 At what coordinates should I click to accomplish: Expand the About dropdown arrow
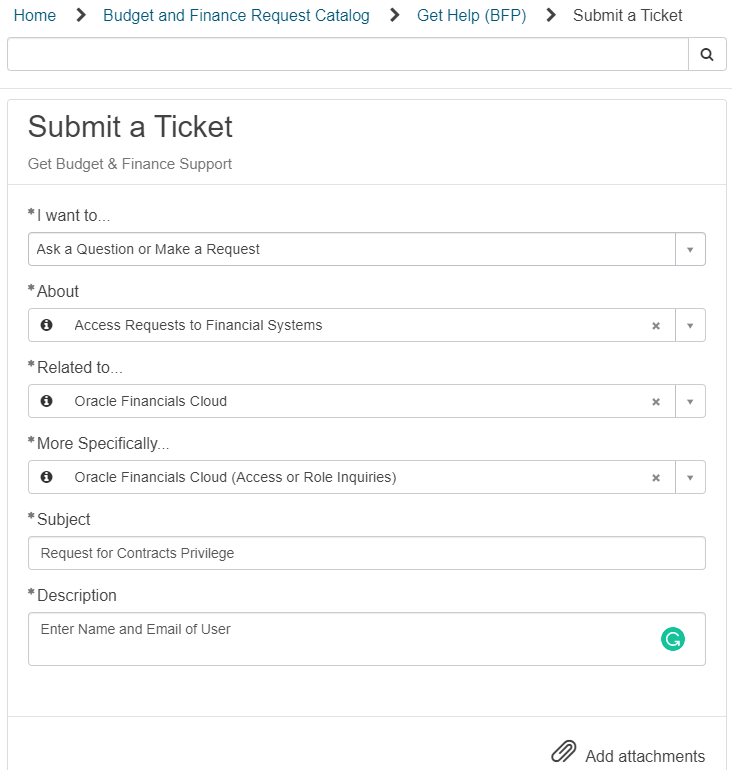(x=690, y=326)
